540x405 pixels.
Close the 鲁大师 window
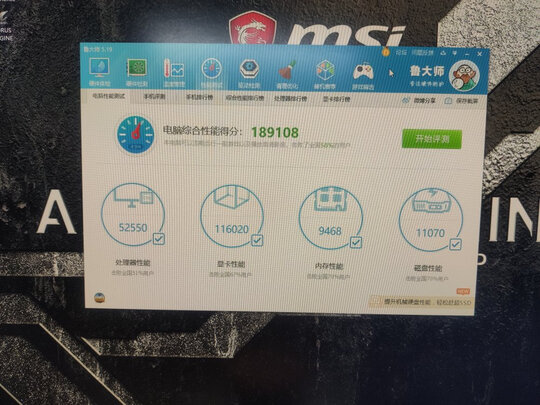coord(479,54)
